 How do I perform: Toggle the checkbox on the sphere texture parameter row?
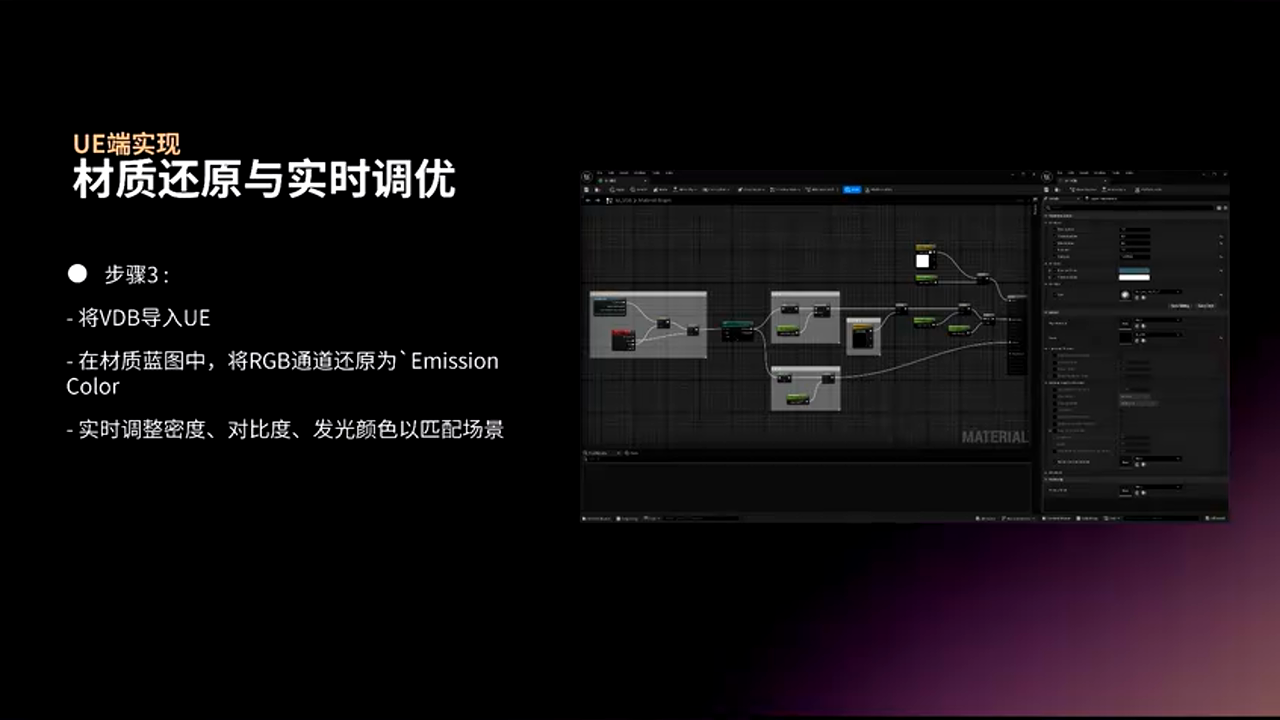coord(1053,294)
